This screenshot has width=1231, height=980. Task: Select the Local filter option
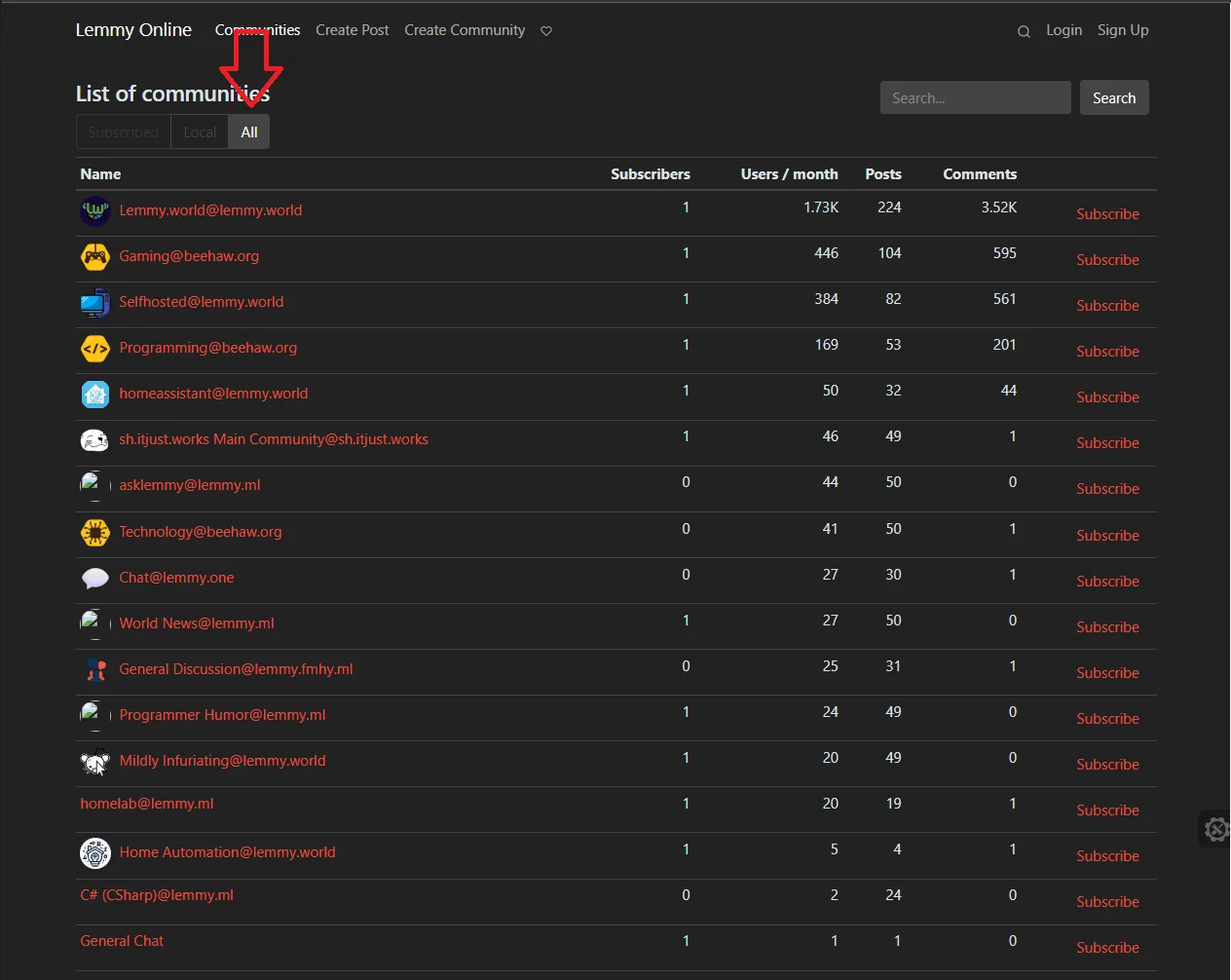(x=200, y=132)
